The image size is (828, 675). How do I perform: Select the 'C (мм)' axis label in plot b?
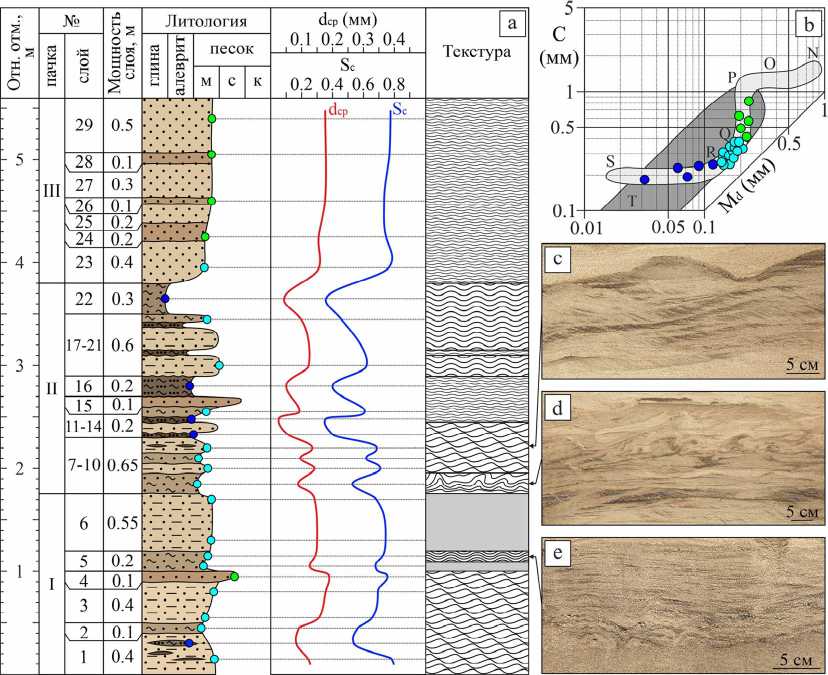pos(559,45)
